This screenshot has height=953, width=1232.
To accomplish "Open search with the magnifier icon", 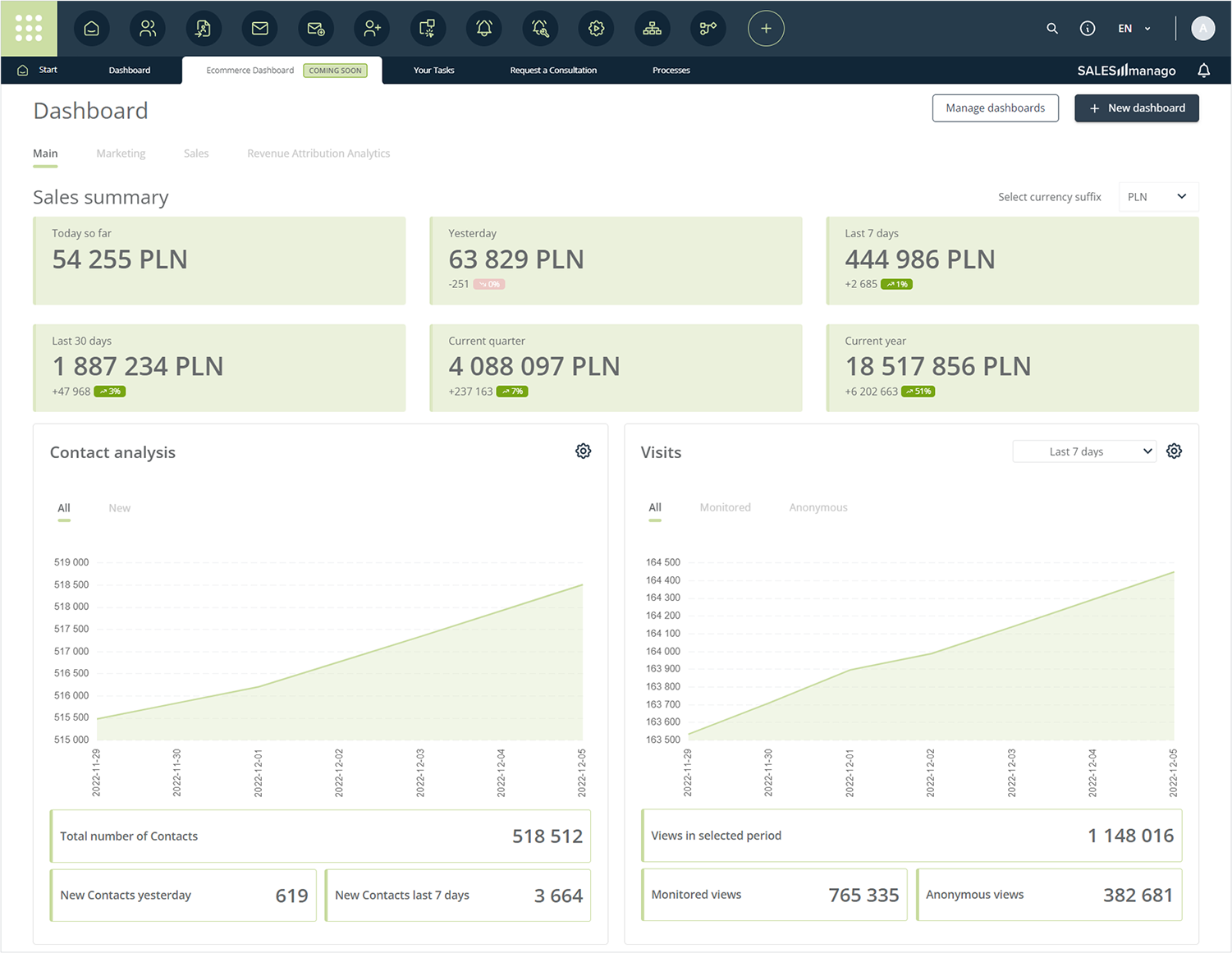I will coord(1052,29).
